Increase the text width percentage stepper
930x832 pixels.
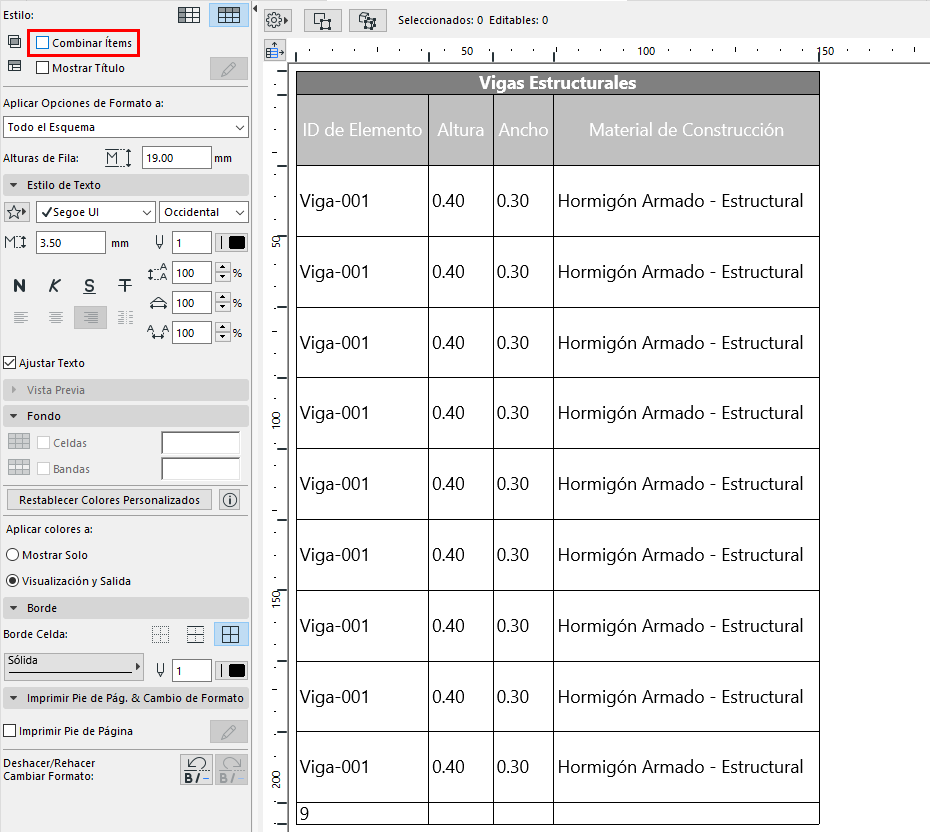pyautogui.click(x=223, y=298)
